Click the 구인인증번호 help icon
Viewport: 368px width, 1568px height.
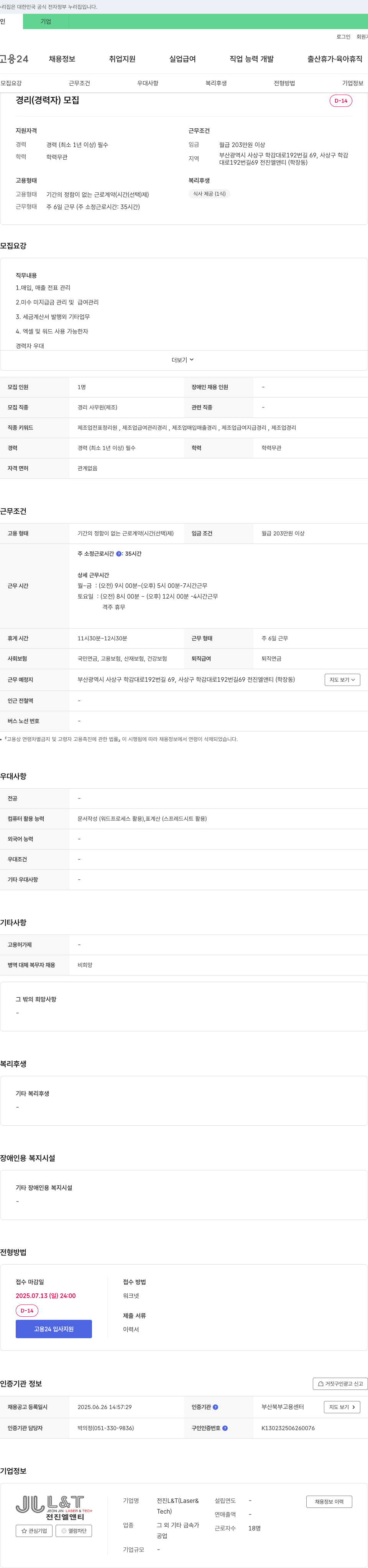click(x=225, y=1428)
